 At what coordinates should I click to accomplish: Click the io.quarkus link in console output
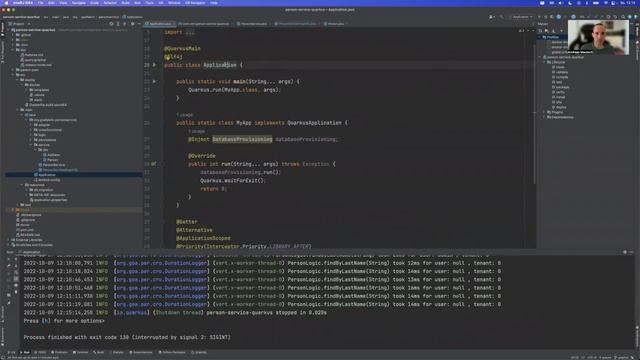[x=132, y=313]
